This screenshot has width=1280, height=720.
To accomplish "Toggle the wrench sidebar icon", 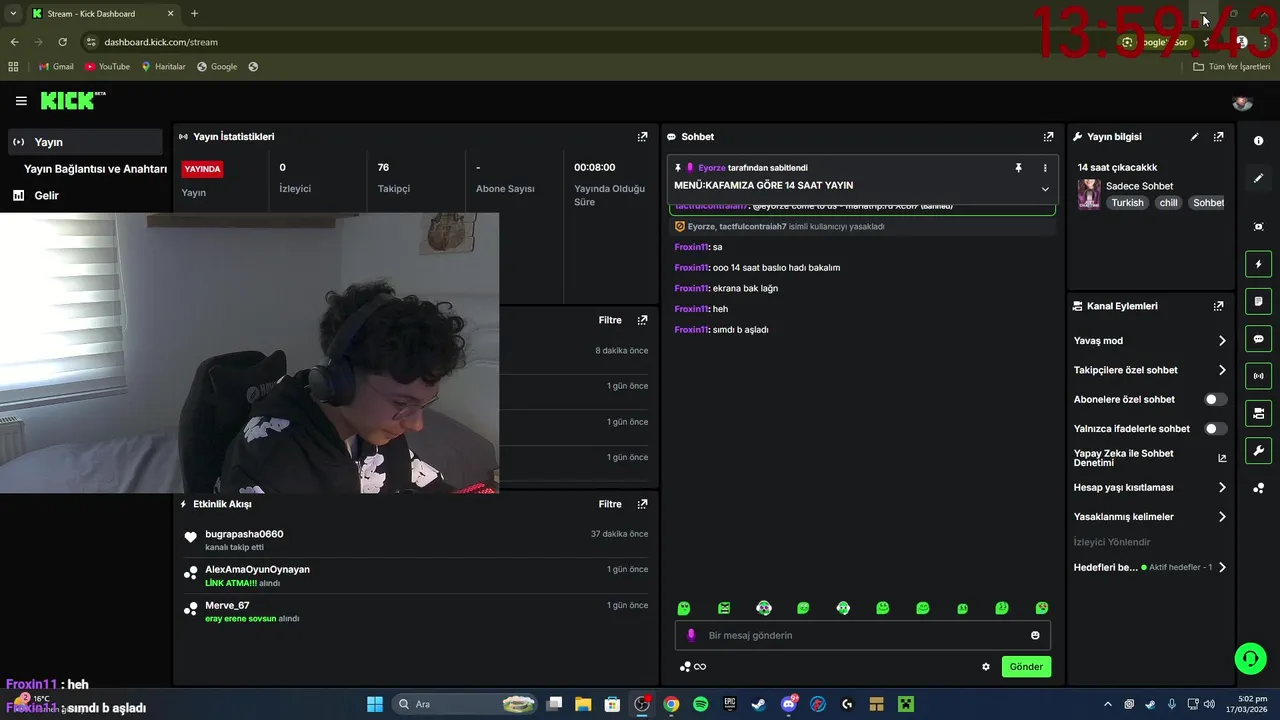I will (x=1258, y=451).
